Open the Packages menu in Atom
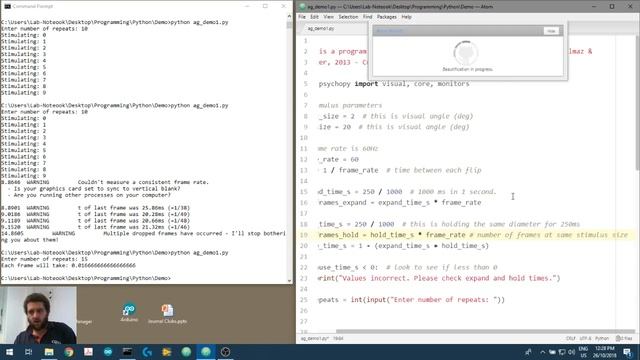This screenshot has height=360, width=640. (387, 17)
